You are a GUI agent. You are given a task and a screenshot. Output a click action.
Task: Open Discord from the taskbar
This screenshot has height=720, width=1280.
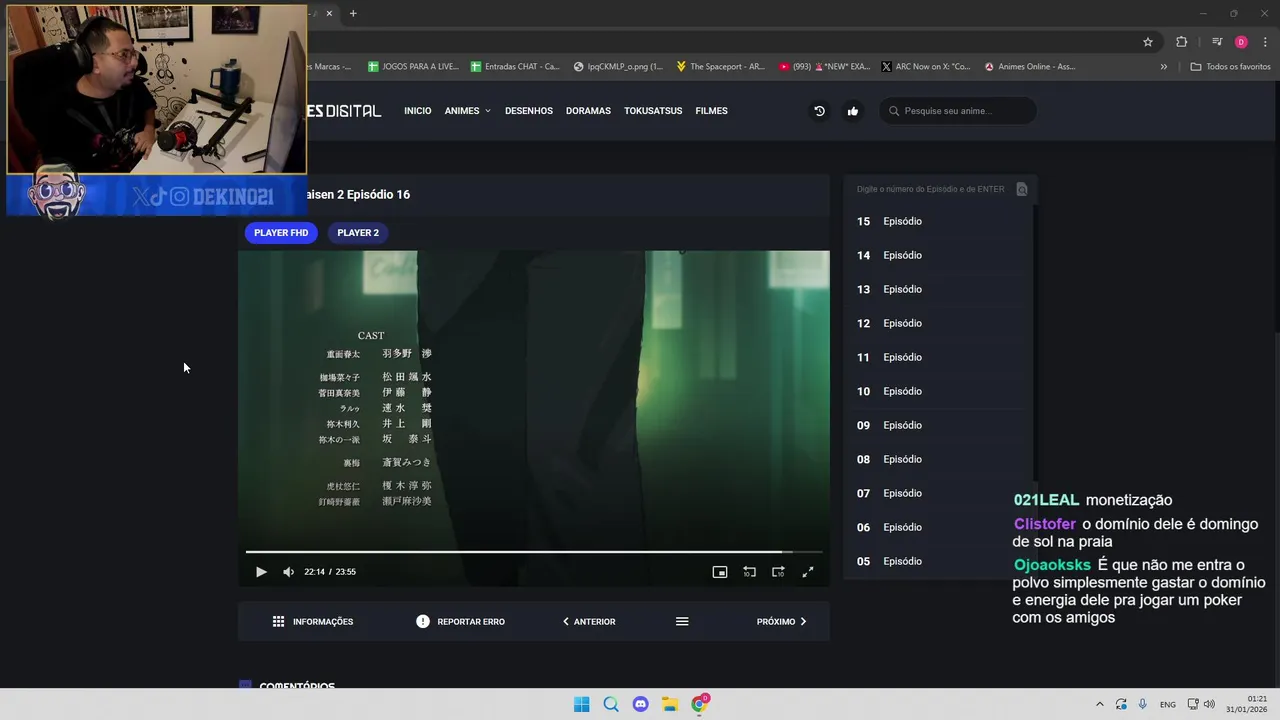pyautogui.click(x=641, y=704)
